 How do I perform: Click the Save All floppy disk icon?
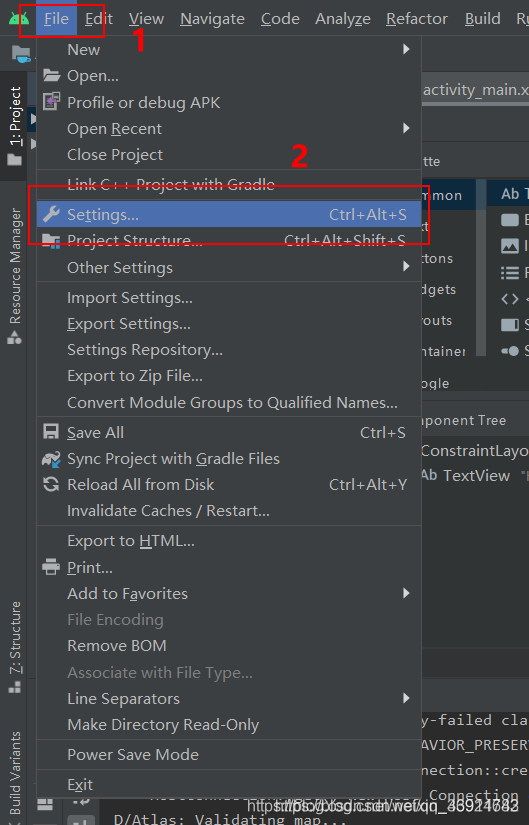click(51, 432)
